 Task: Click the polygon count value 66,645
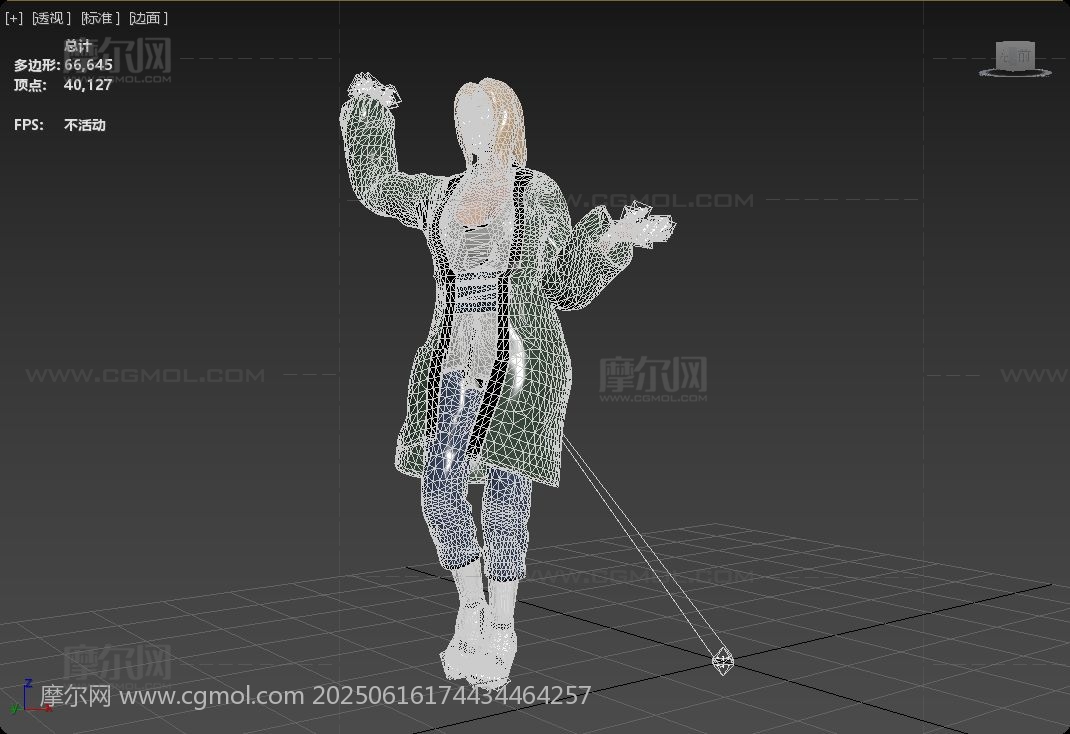(88, 65)
